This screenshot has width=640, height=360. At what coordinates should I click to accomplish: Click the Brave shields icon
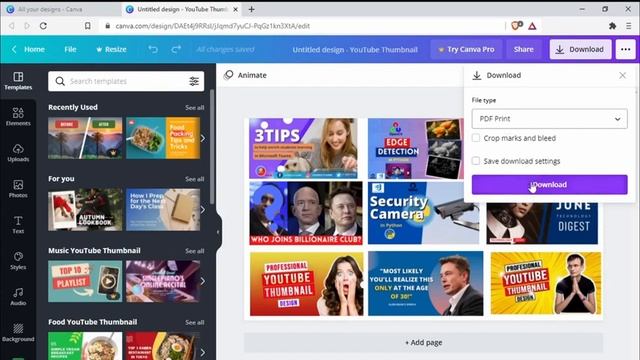(516, 26)
